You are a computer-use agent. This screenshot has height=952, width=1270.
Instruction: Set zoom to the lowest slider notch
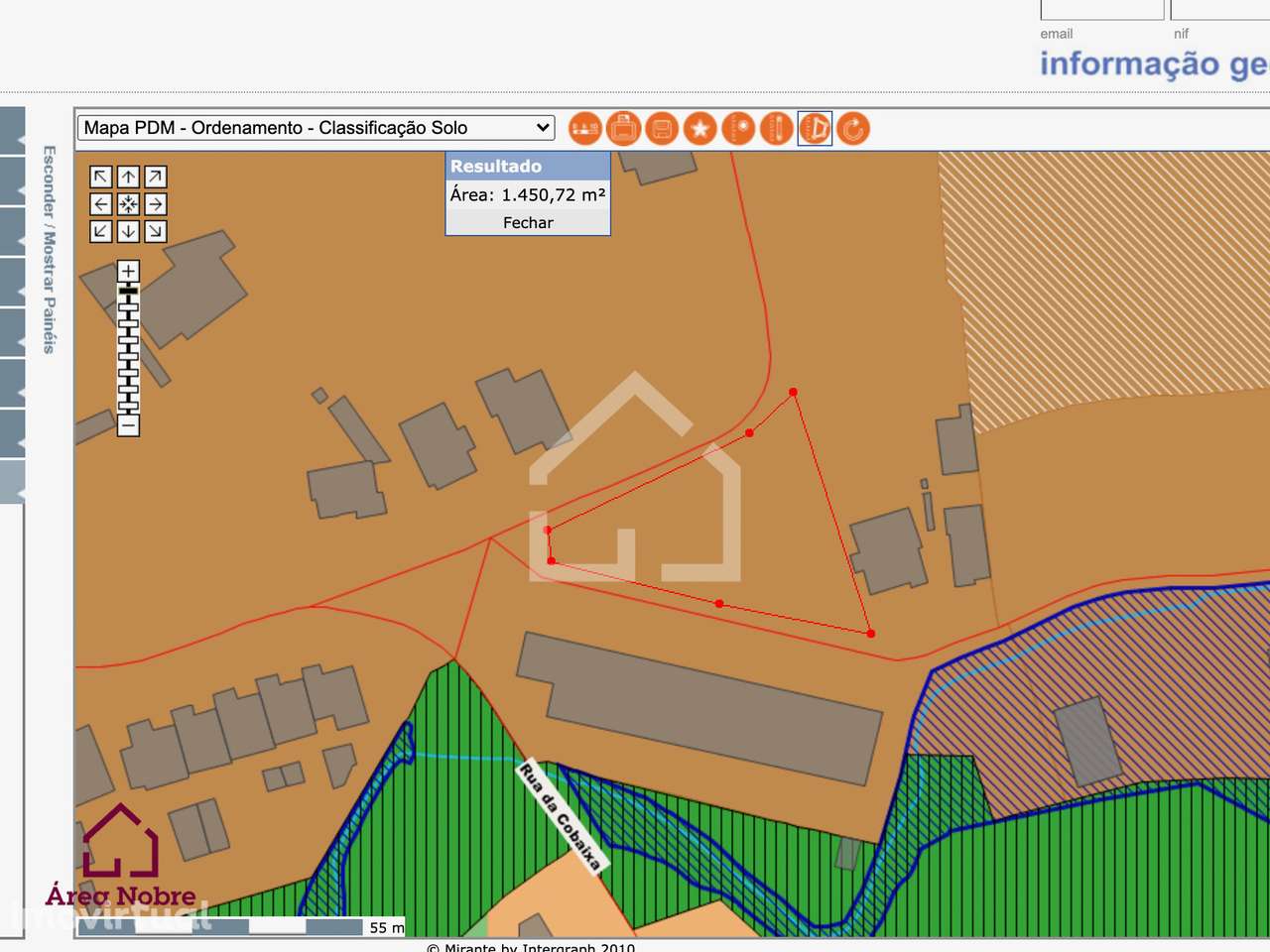tap(128, 407)
